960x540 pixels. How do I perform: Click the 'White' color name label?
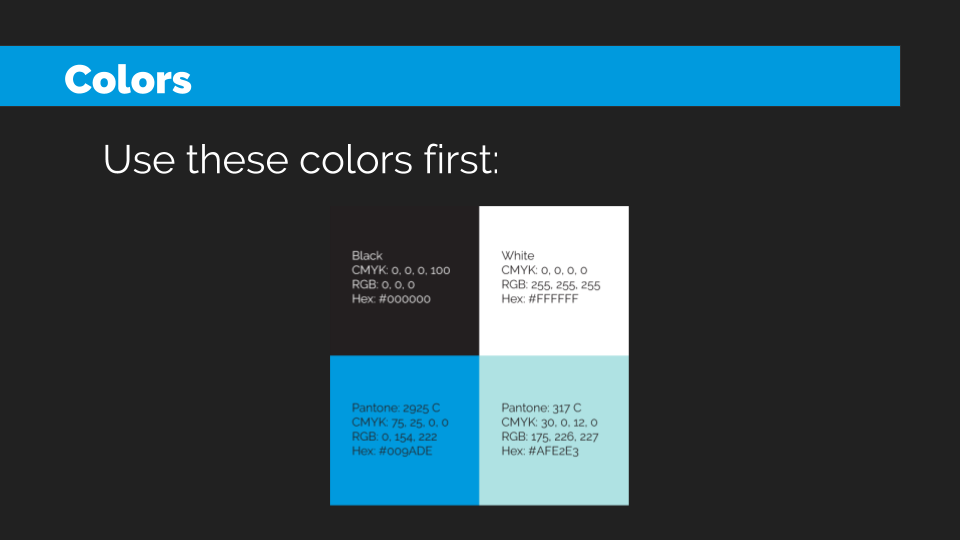point(517,255)
